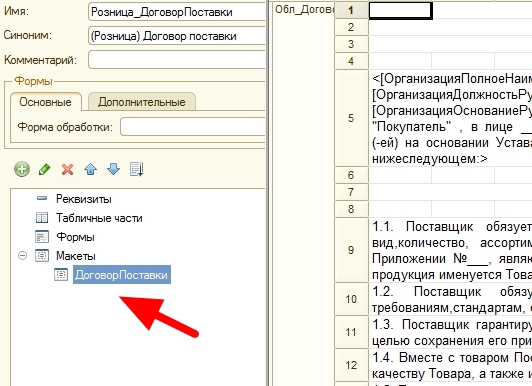This screenshot has height=386, width=532.
Task: Click cell starting '1.3. Поставщик гарантиру'
Action: click(450, 332)
